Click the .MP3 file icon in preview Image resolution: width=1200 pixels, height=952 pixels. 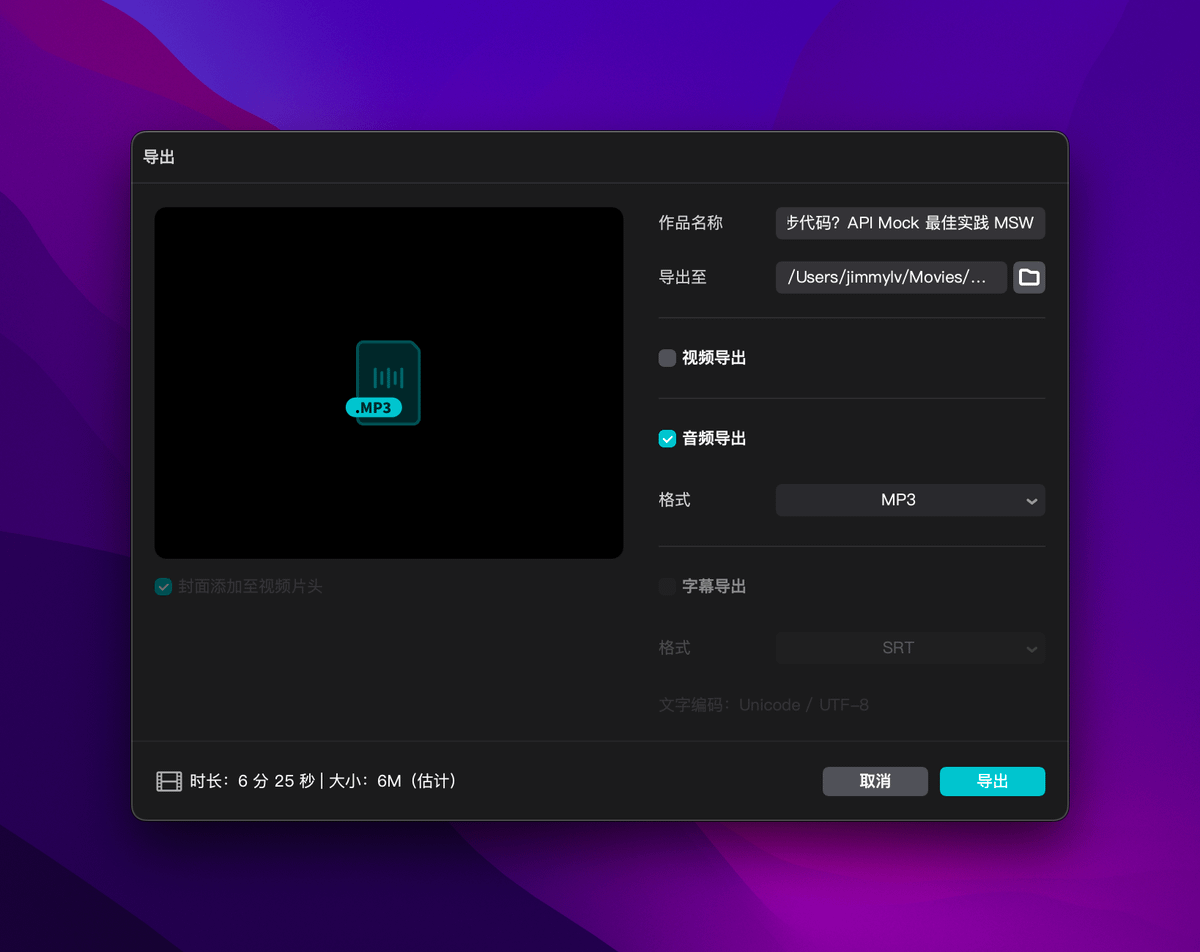click(387, 383)
